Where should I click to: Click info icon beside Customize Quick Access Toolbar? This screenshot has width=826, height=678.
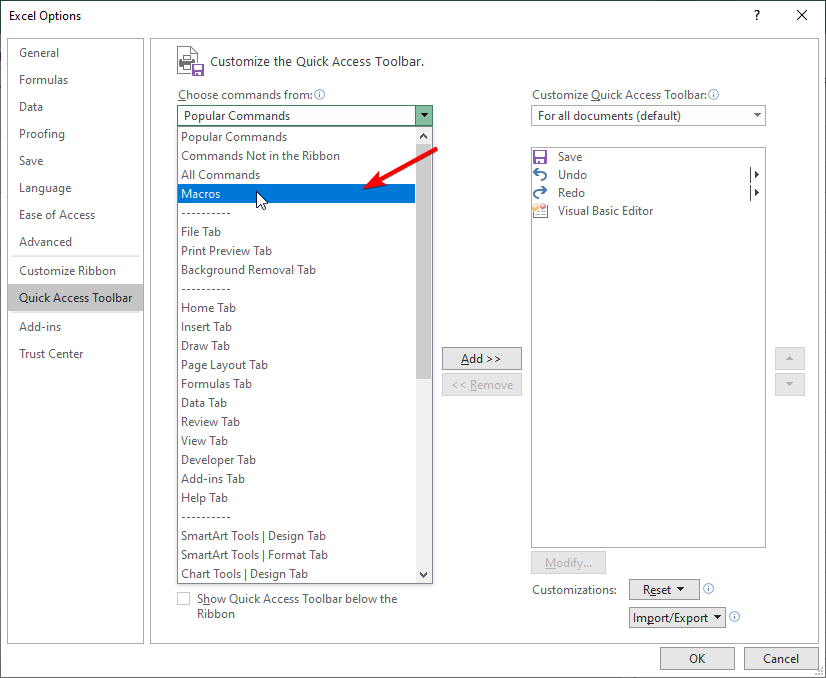pyautogui.click(x=714, y=95)
